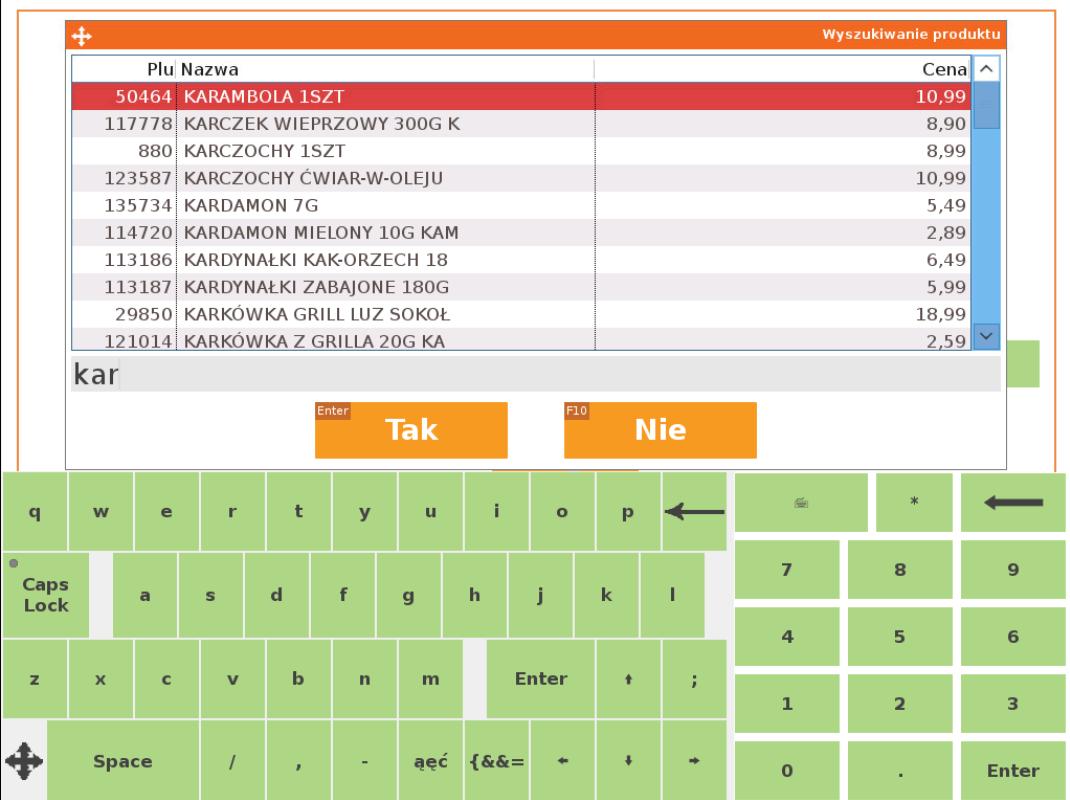
Task: Click the product list scrollbar thumb
Action: (x=986, y=106)
